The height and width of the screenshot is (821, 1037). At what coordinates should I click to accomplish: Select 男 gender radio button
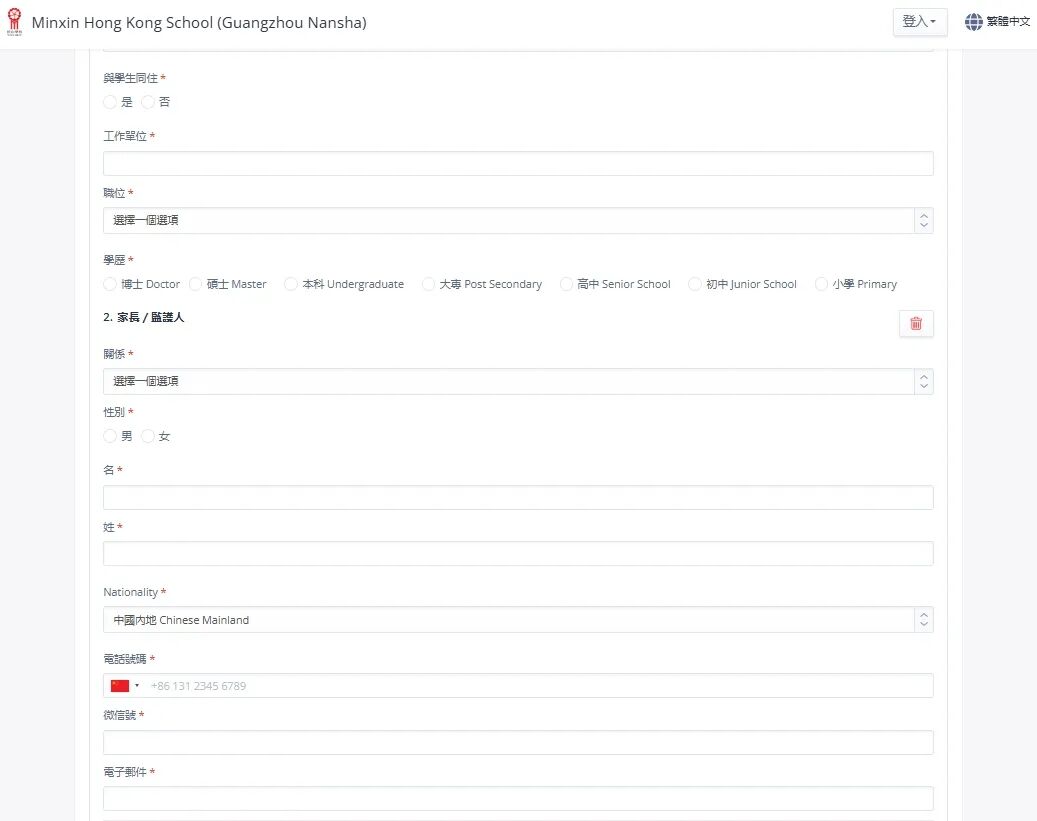[x=110, y=436]
